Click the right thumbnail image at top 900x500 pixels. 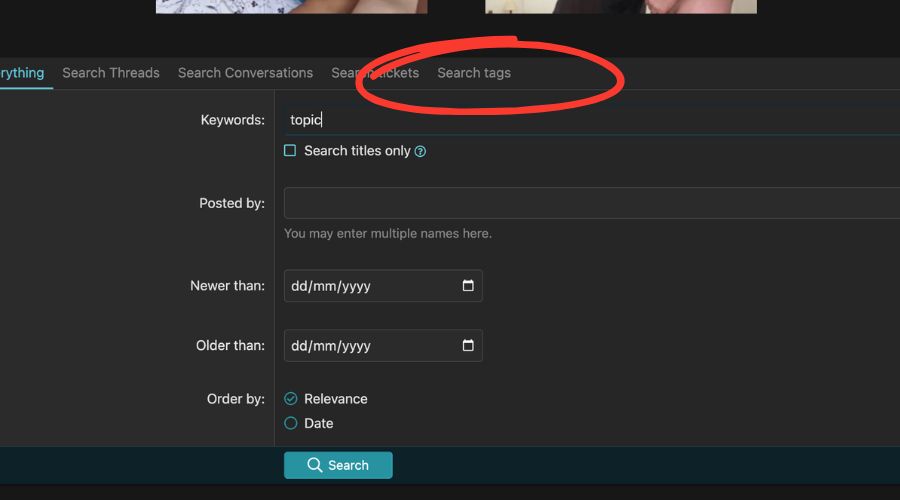coord(621,6)
